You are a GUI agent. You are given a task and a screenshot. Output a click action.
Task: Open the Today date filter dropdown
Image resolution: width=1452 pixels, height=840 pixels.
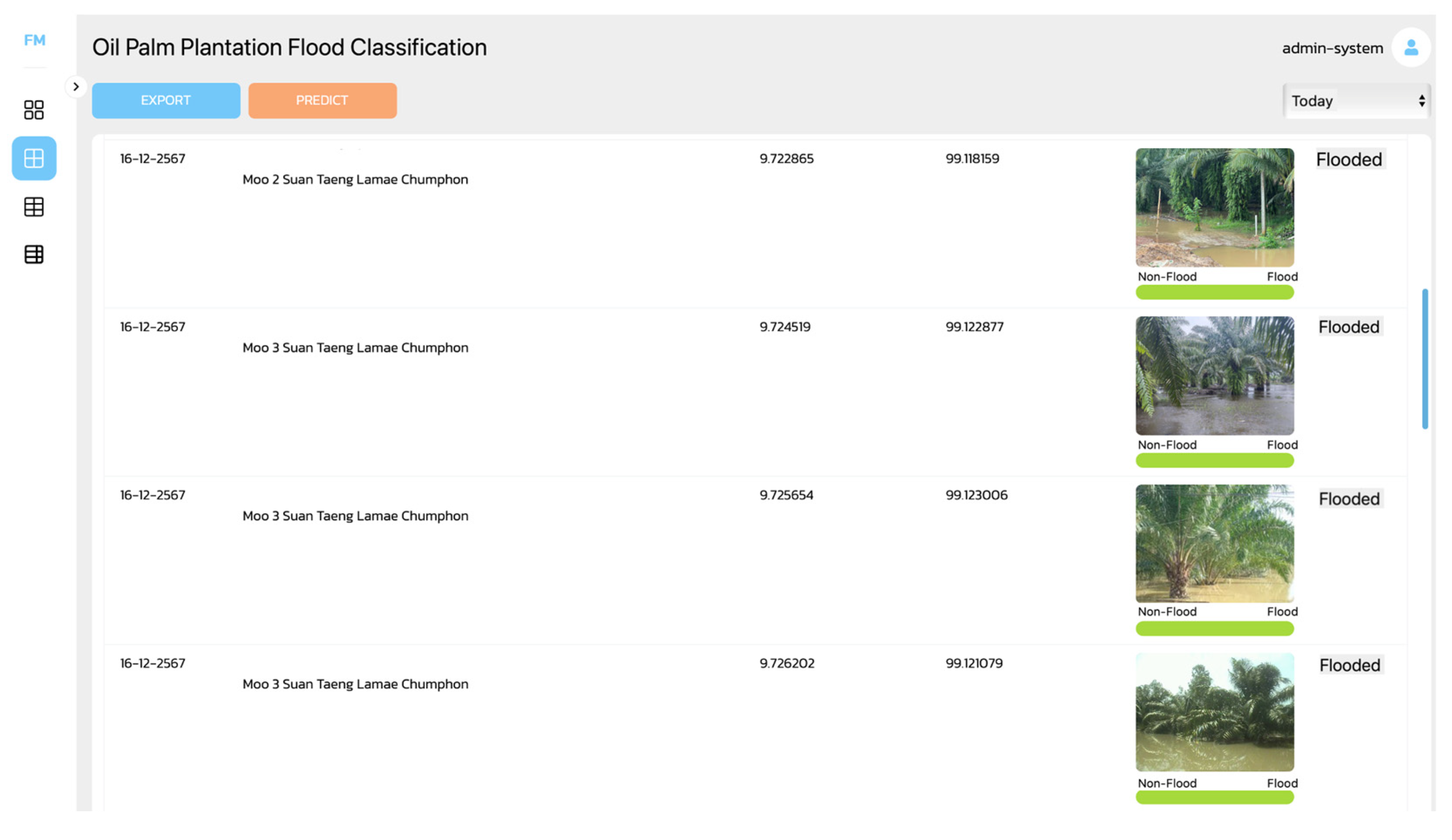pos(1356,101)
